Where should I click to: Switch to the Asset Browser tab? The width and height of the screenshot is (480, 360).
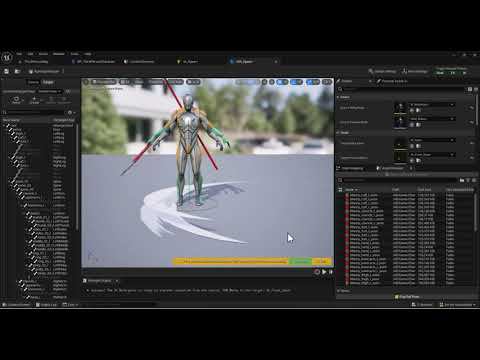(x=392, y=168)
